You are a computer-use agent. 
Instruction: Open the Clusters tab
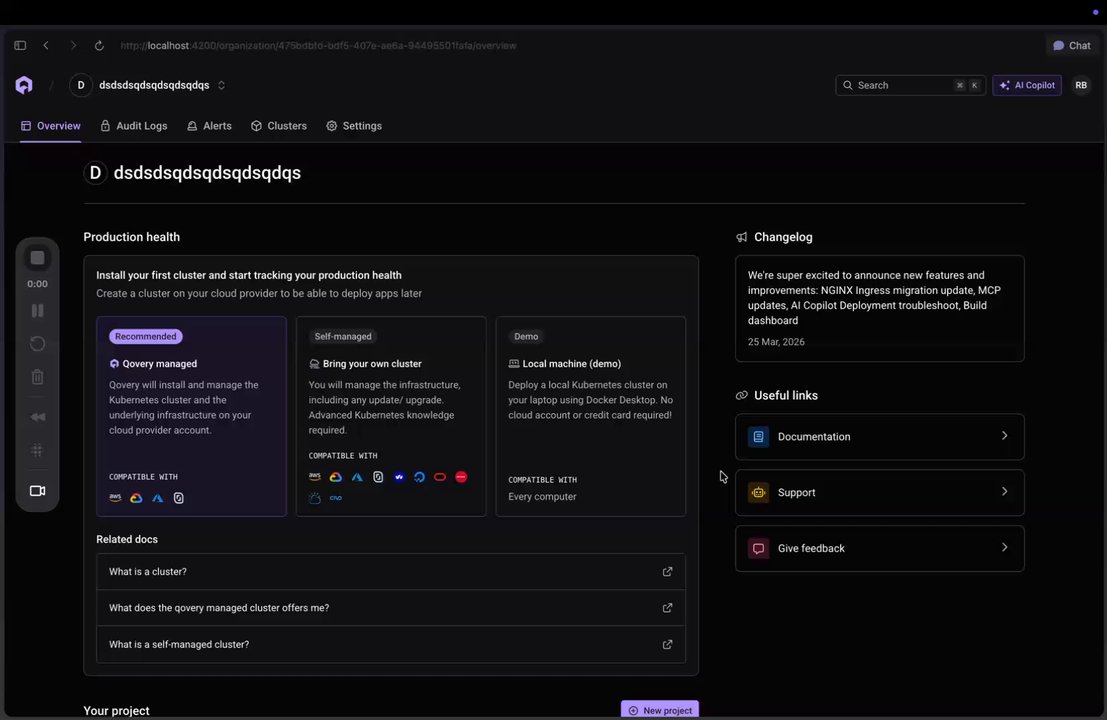278,126
